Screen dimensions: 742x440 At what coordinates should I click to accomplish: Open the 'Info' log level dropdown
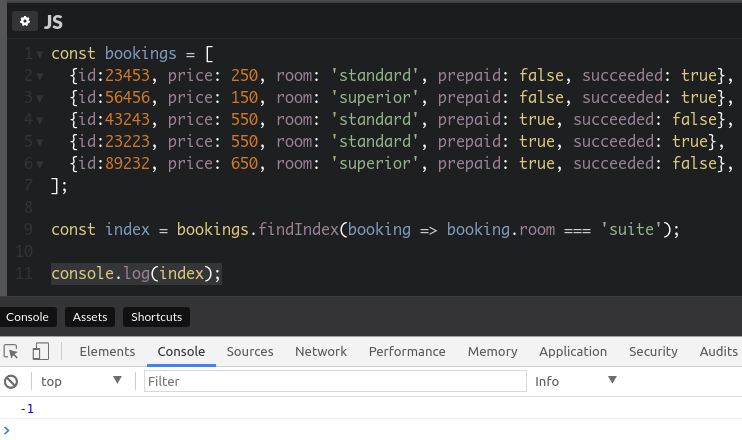tap(576, 381)
